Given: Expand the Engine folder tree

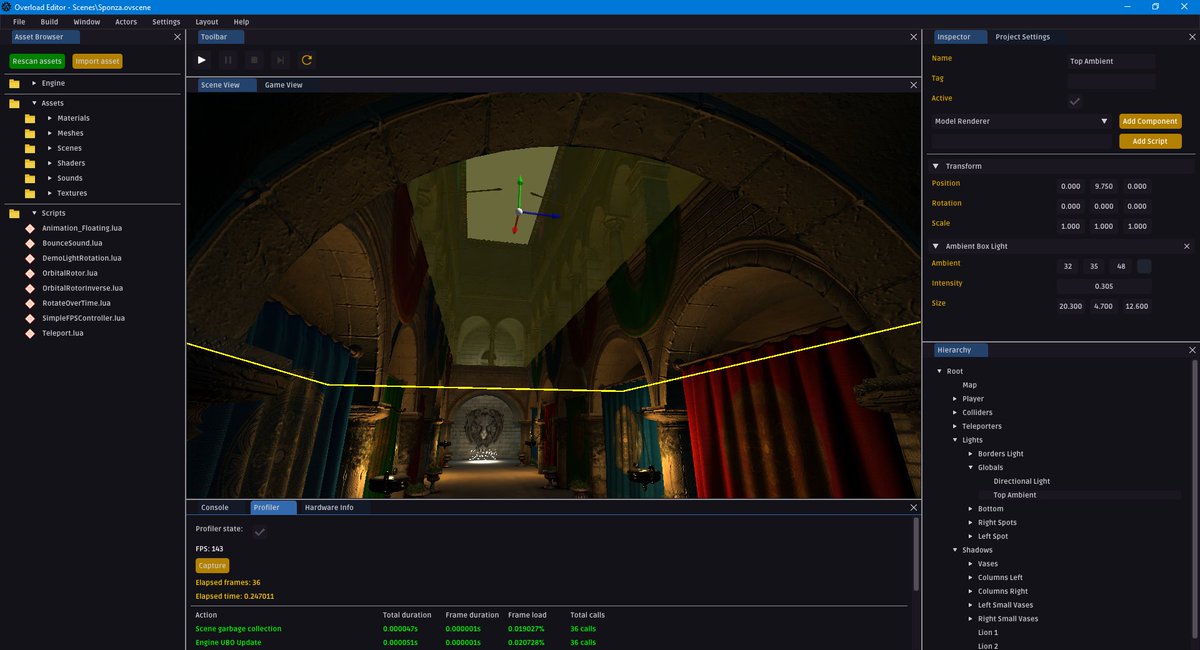Looking at the screenshot, I should 34,83.
